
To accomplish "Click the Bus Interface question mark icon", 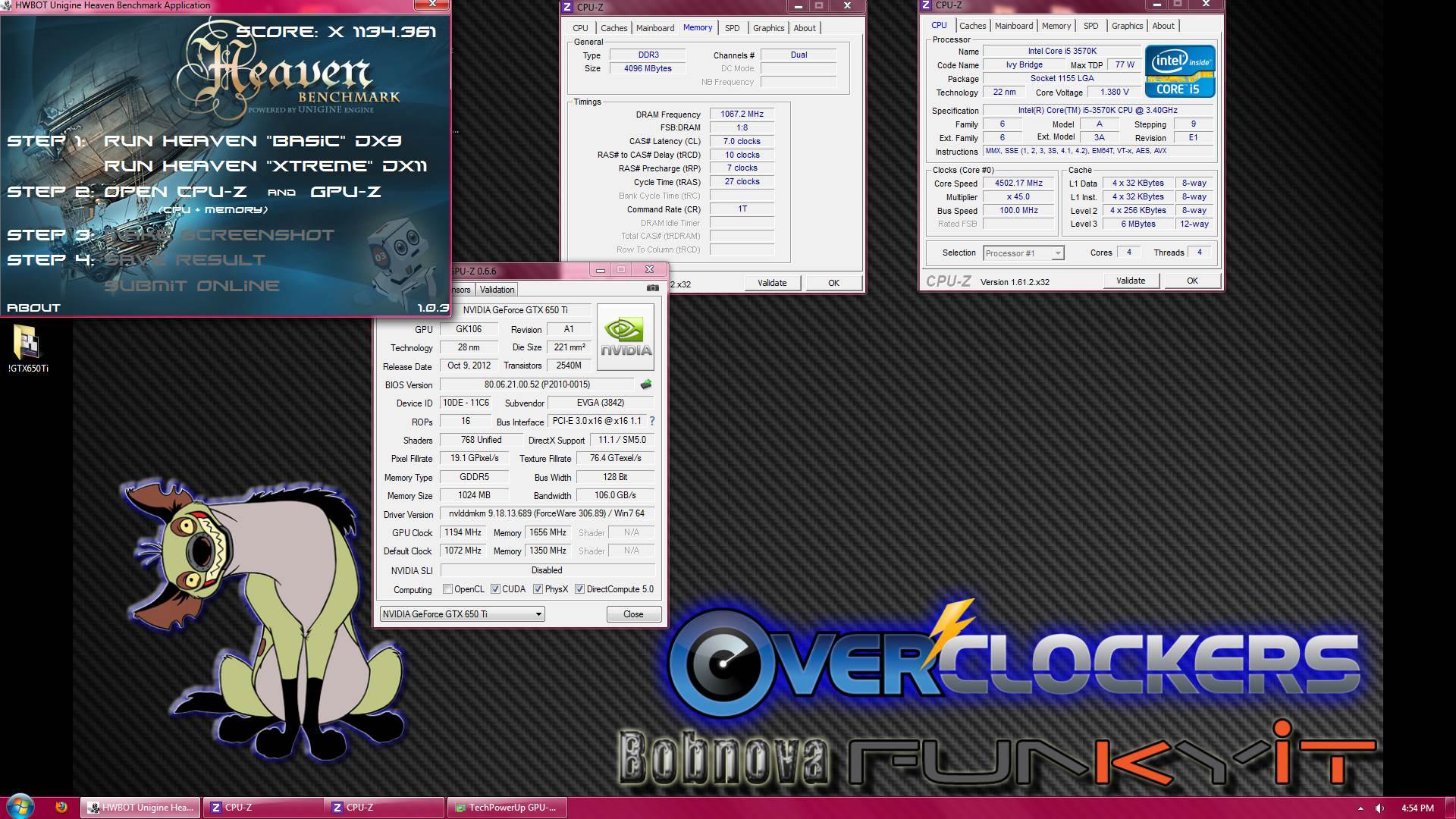I will [x=651, y=421].
